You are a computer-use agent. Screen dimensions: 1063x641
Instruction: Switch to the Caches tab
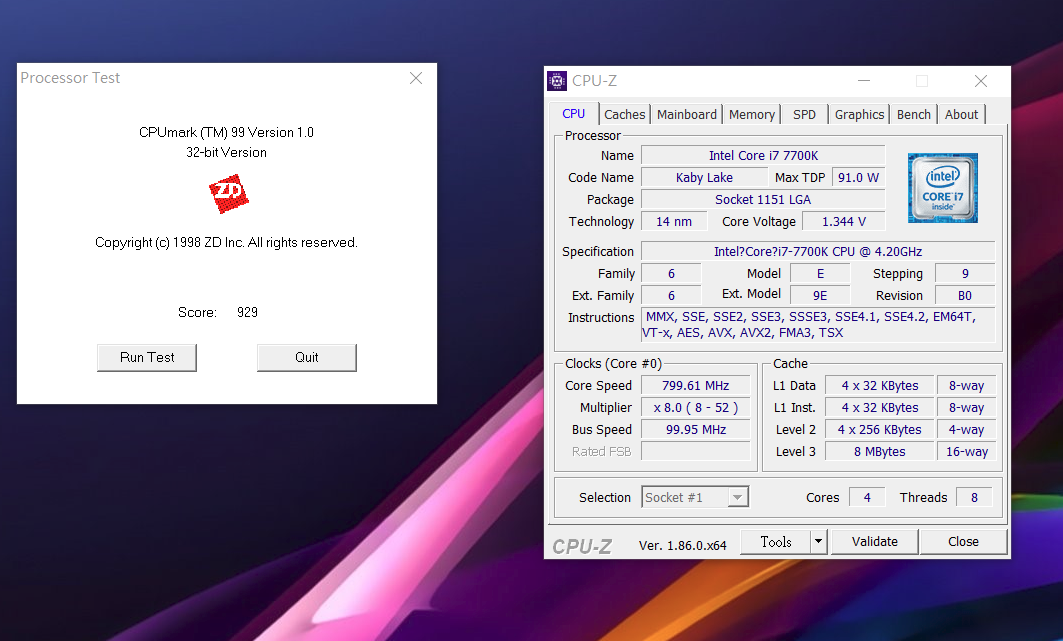[625, 114]
